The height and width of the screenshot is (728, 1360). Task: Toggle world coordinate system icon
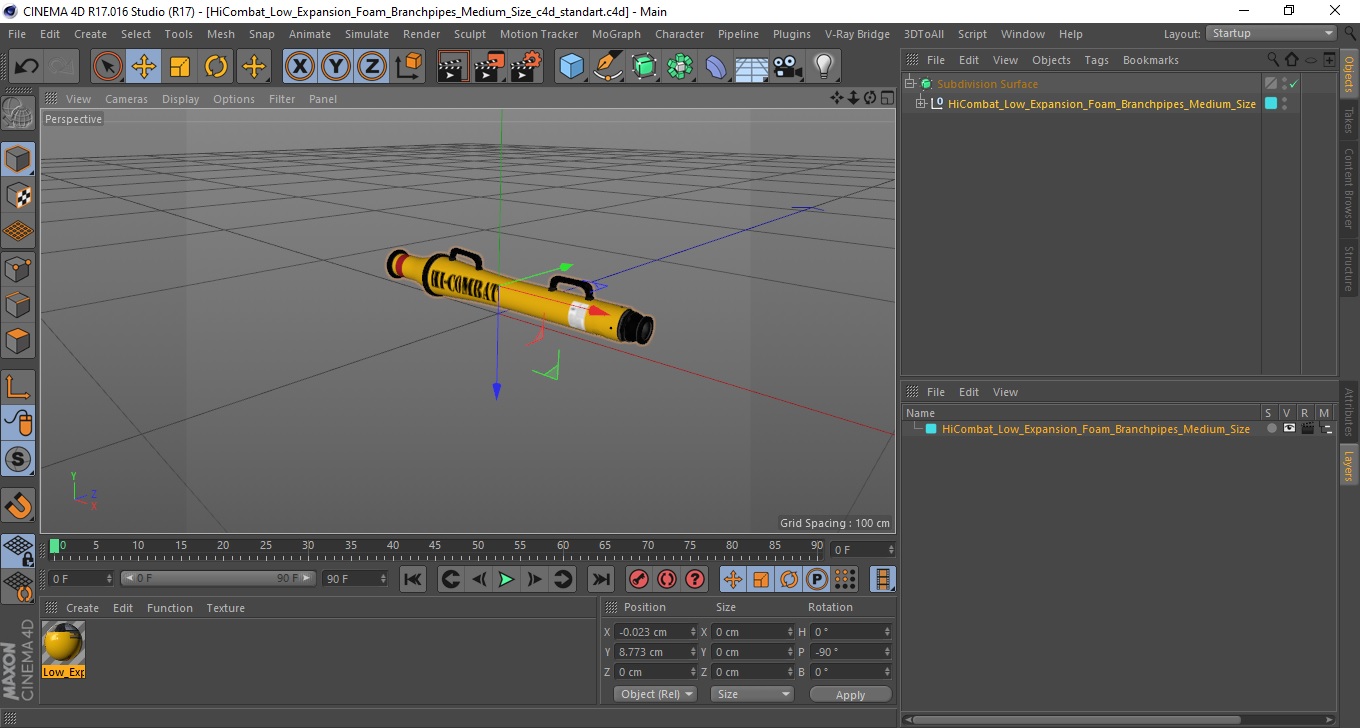pos(408,67)
